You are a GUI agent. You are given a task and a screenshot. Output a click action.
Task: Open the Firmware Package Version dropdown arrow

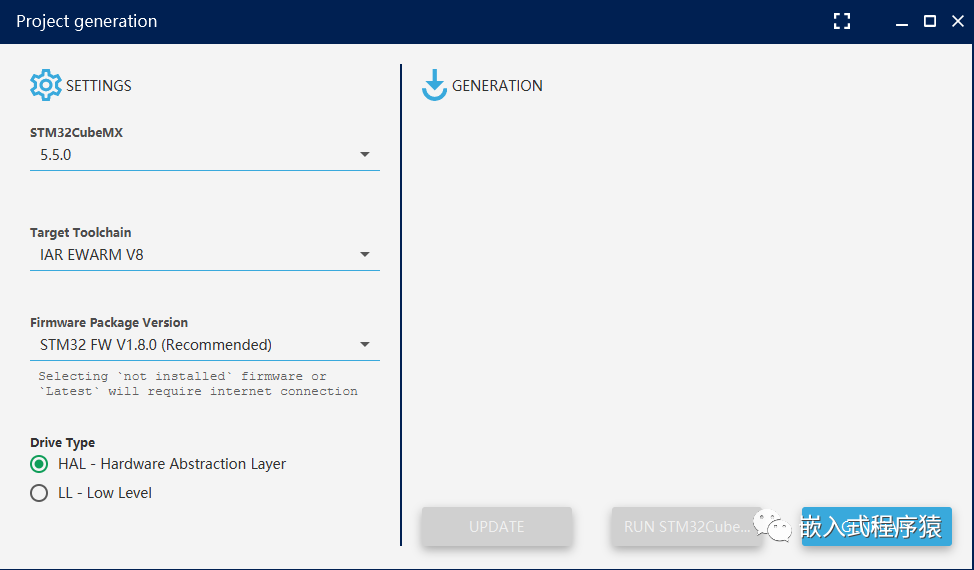click(365, 345)
